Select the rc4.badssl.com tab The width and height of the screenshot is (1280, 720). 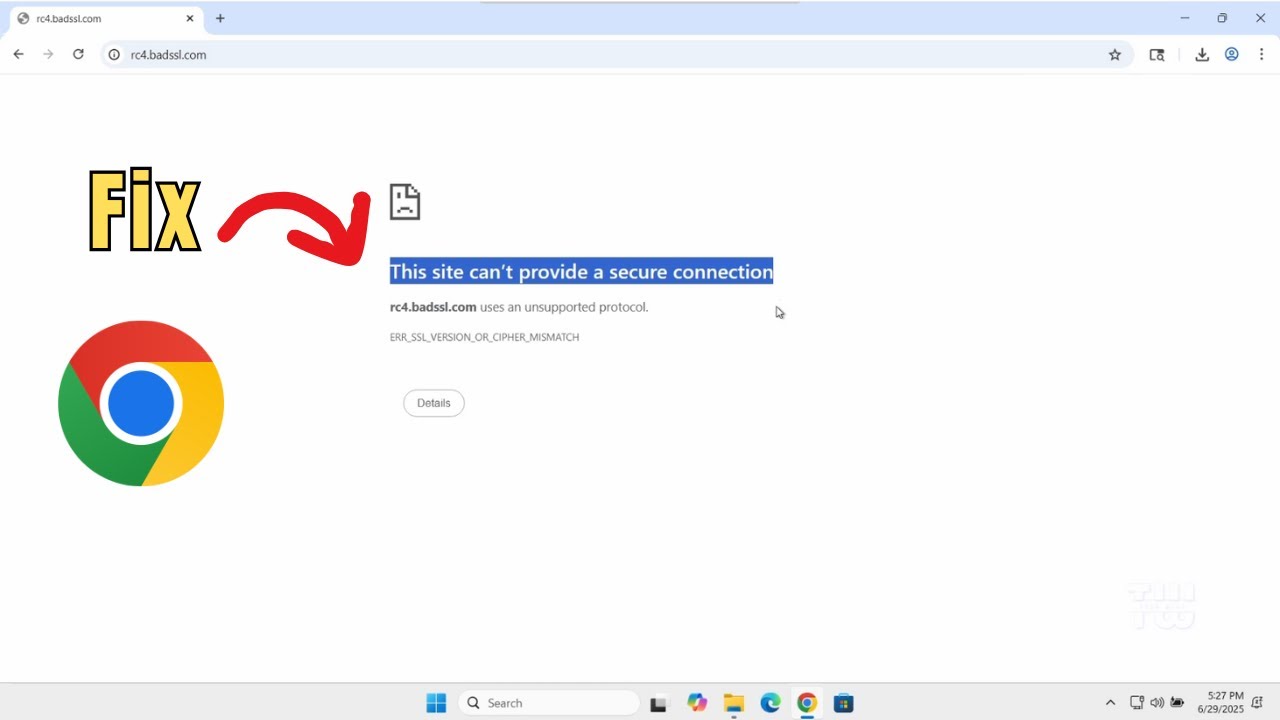tap(105, 18)
